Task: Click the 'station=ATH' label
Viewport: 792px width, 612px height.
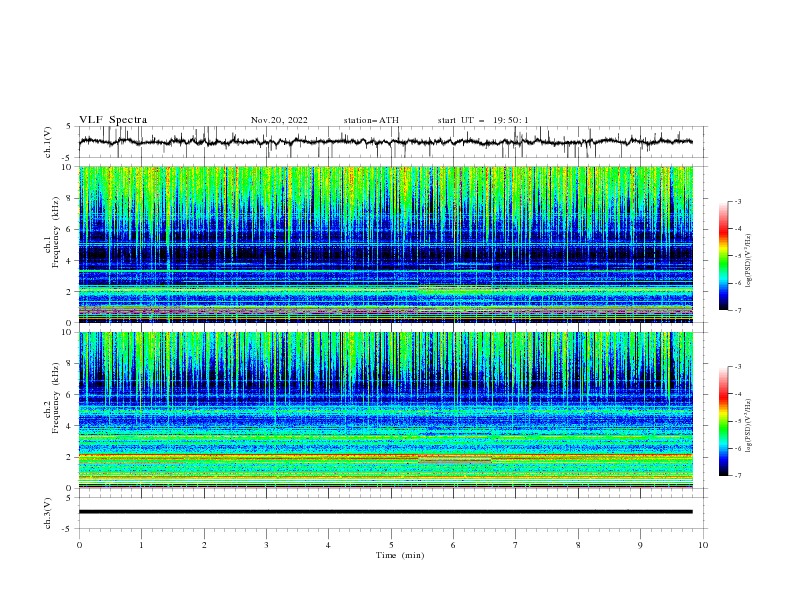Action: coord(371,120)
